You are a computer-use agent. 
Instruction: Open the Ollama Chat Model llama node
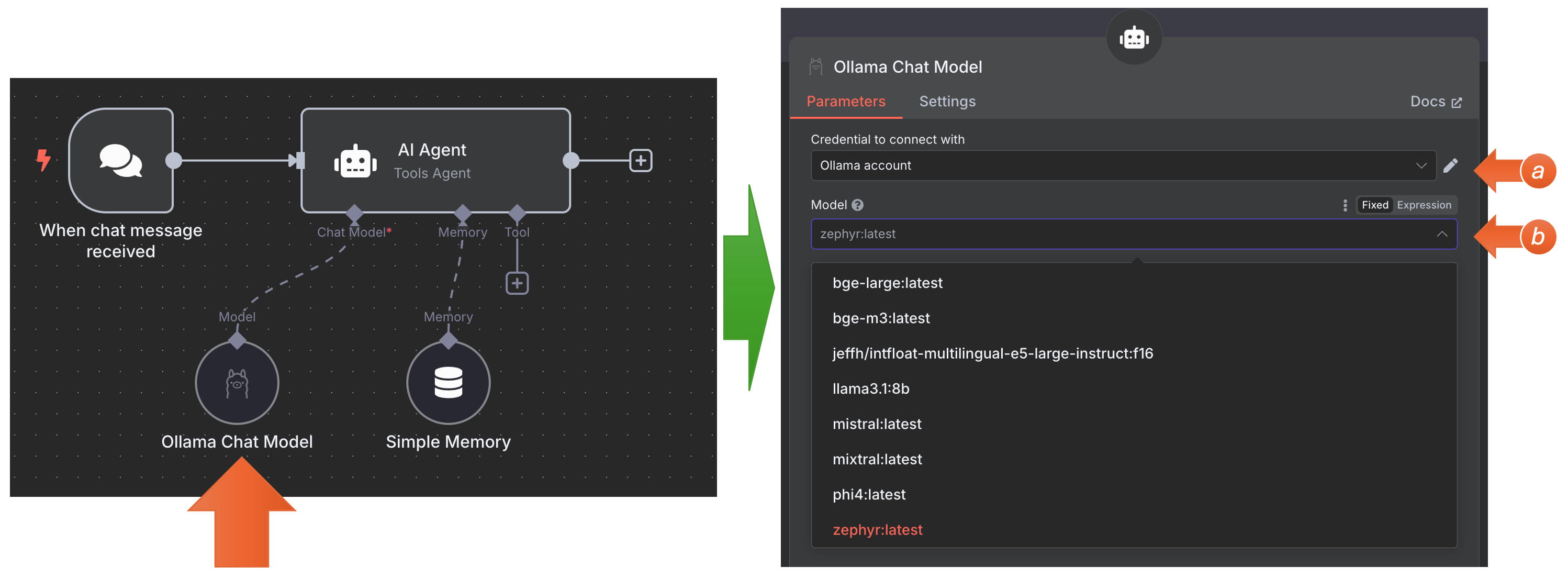(x=237, y=383)
